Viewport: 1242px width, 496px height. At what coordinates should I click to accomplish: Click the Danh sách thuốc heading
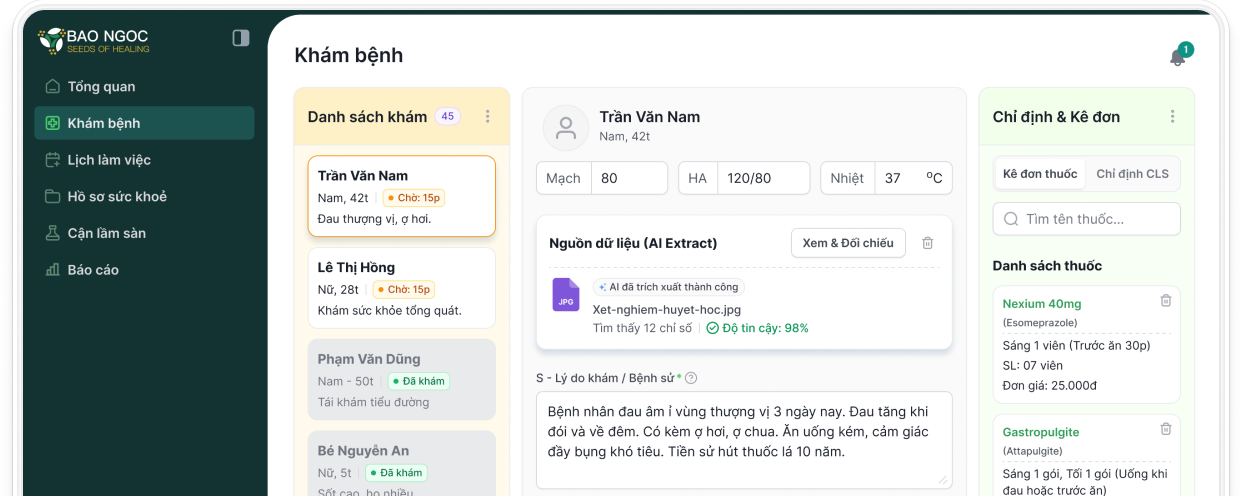1047,266
